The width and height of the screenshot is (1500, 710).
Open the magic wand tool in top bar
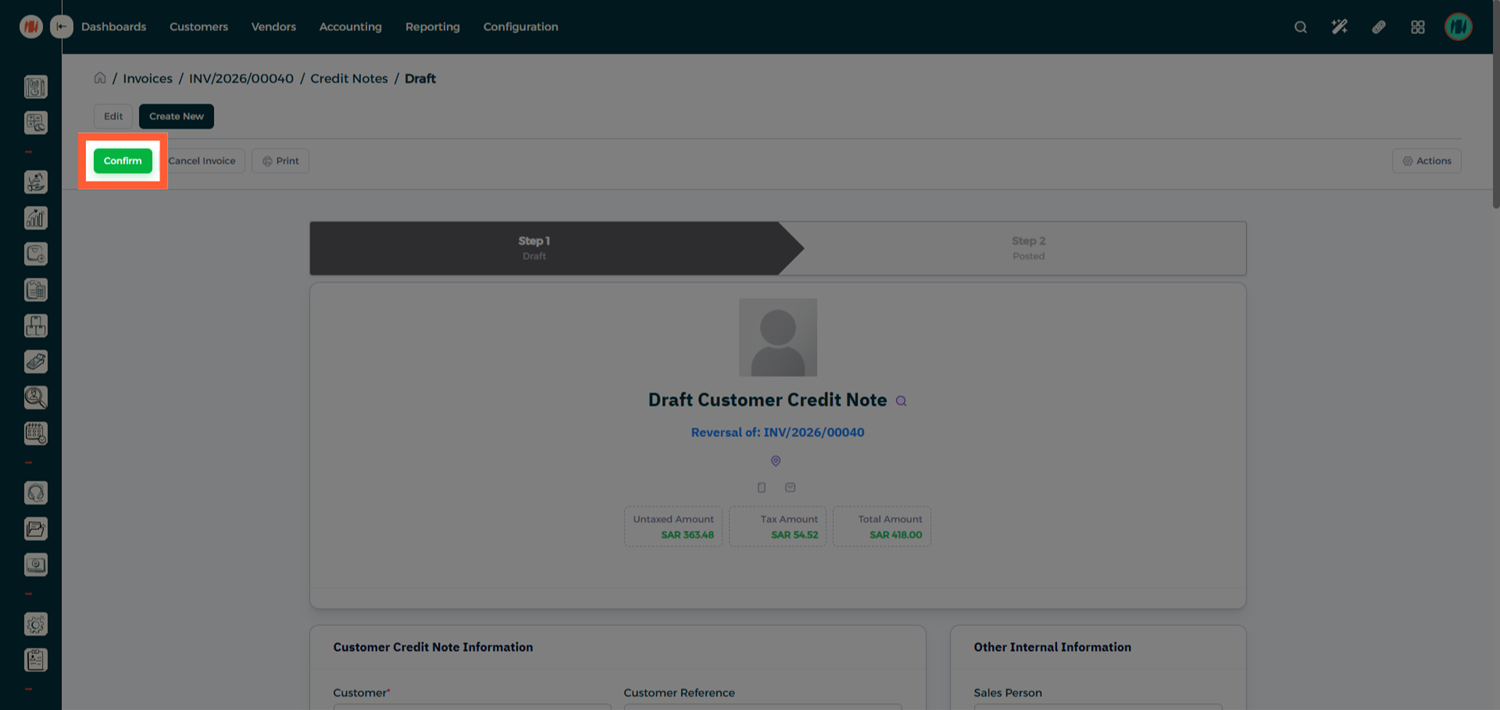pyautogui.click(x=1339, y=27)
